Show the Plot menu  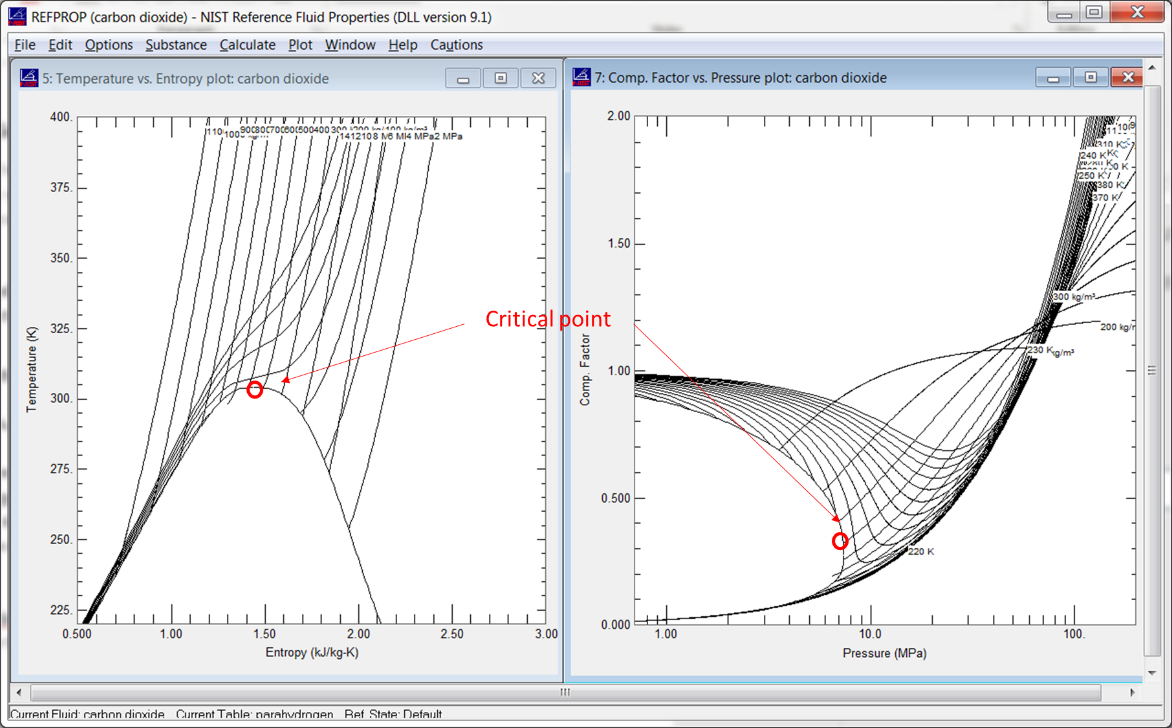click(300, 45)
